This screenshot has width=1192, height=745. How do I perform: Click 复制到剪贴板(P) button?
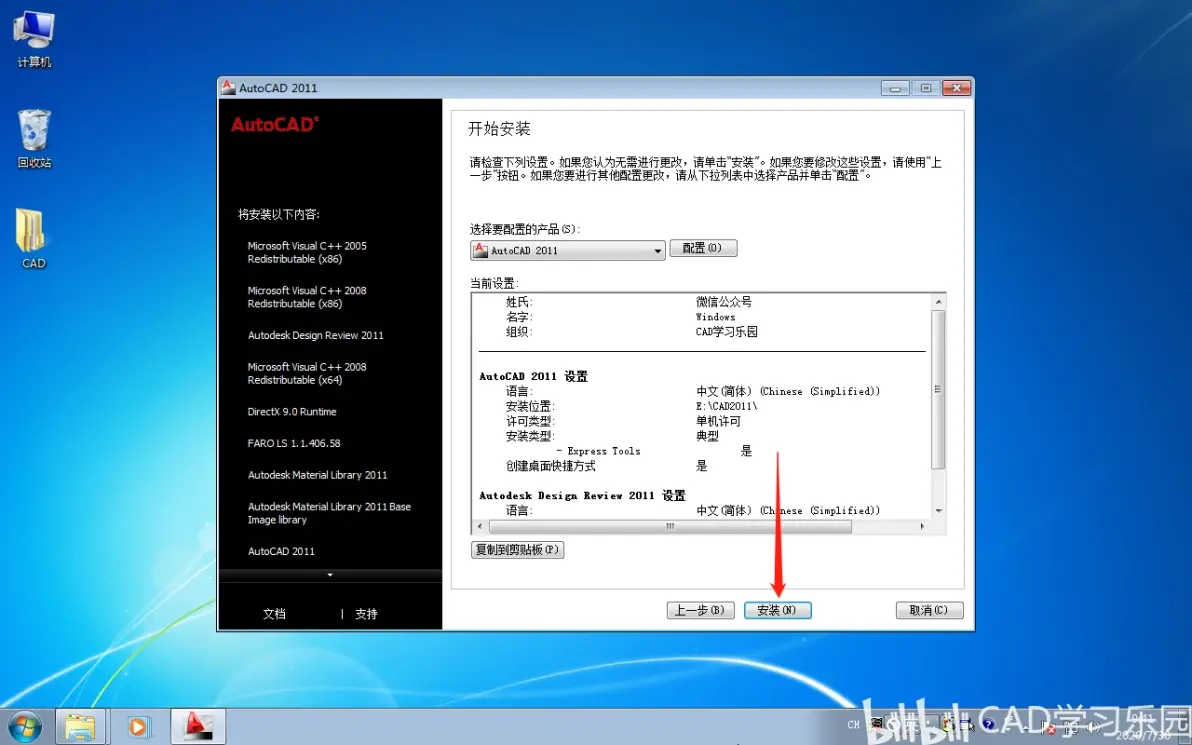point(518,550)
